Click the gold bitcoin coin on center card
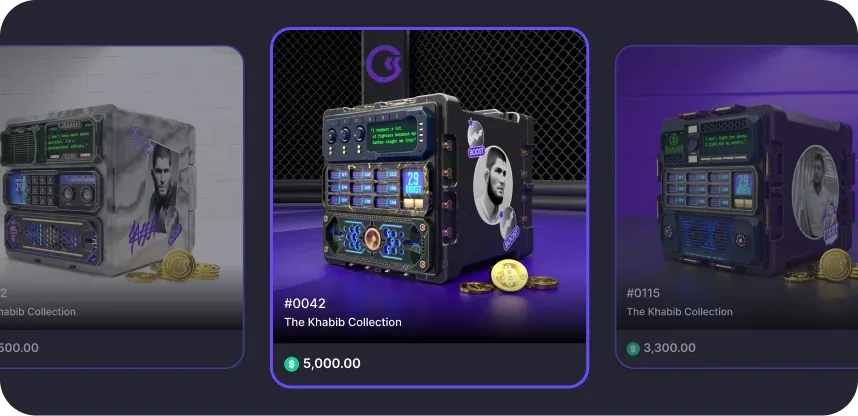858x416 pixels. pos(509,275)
